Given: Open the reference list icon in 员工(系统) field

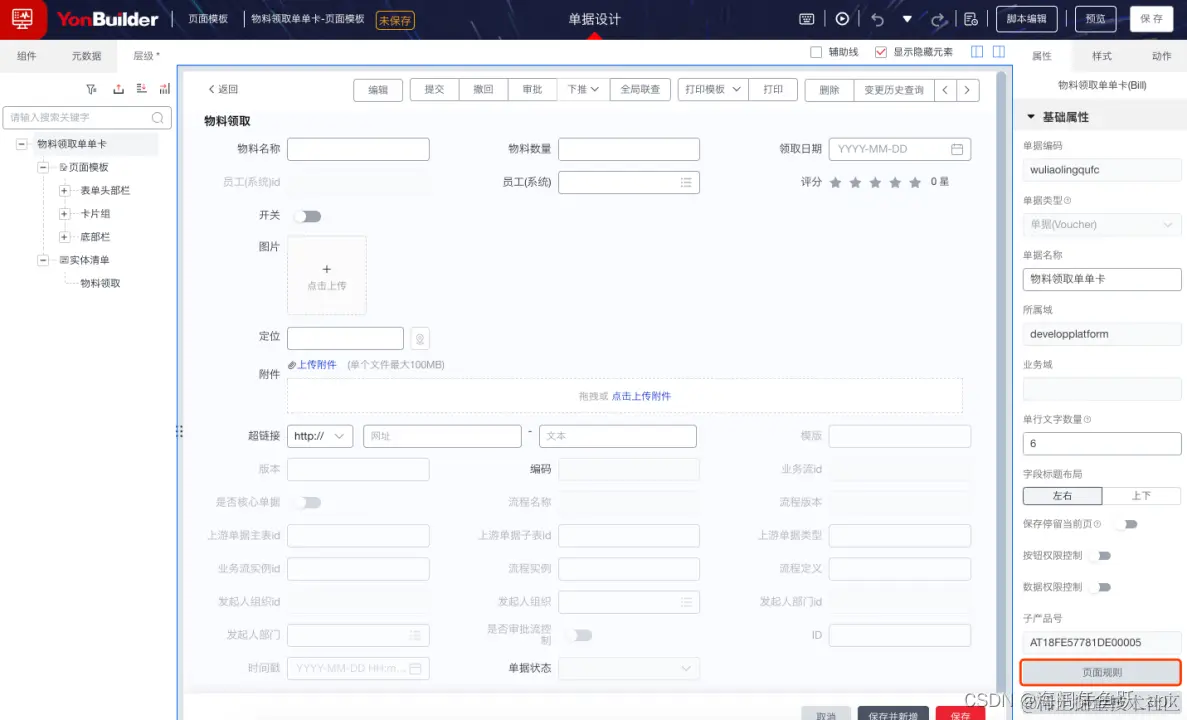Looking at the screenshot, I should tap(686, 182).
